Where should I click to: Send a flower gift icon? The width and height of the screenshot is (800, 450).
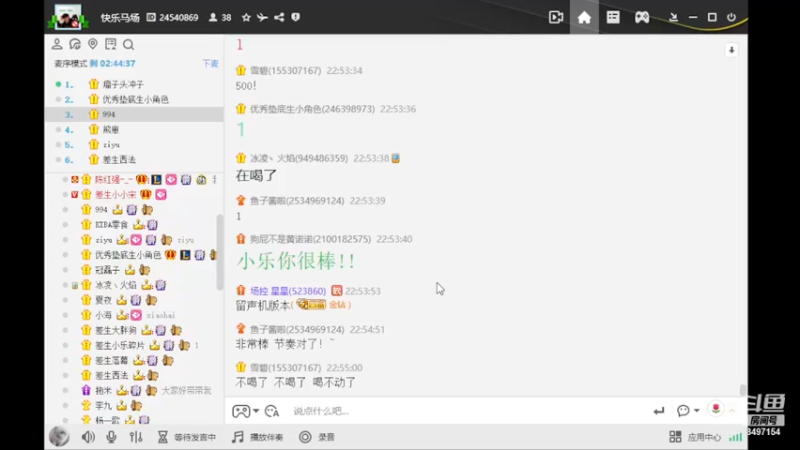point(716,409)
